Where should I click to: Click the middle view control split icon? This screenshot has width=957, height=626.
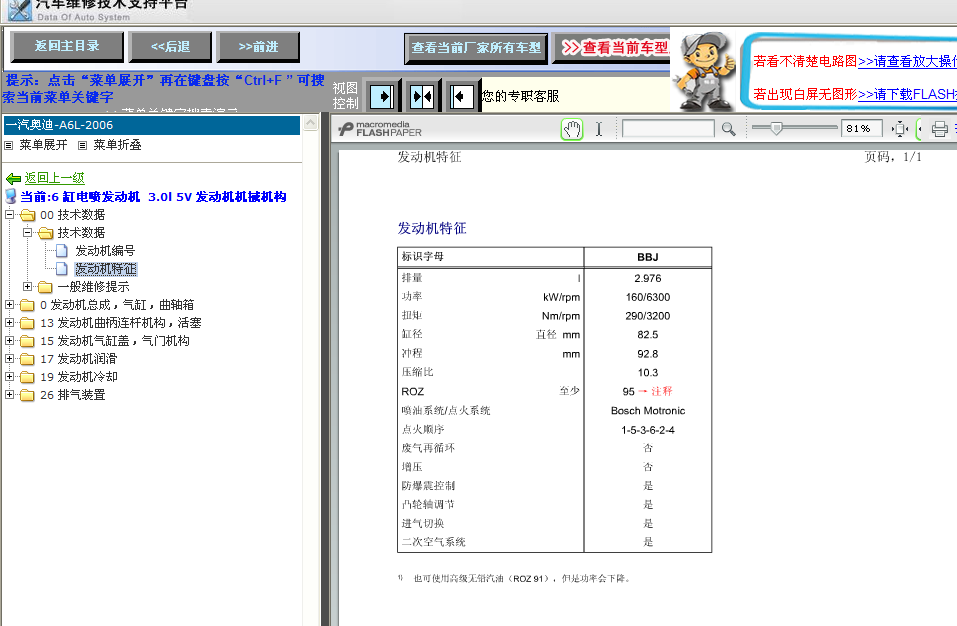(421, 97)
